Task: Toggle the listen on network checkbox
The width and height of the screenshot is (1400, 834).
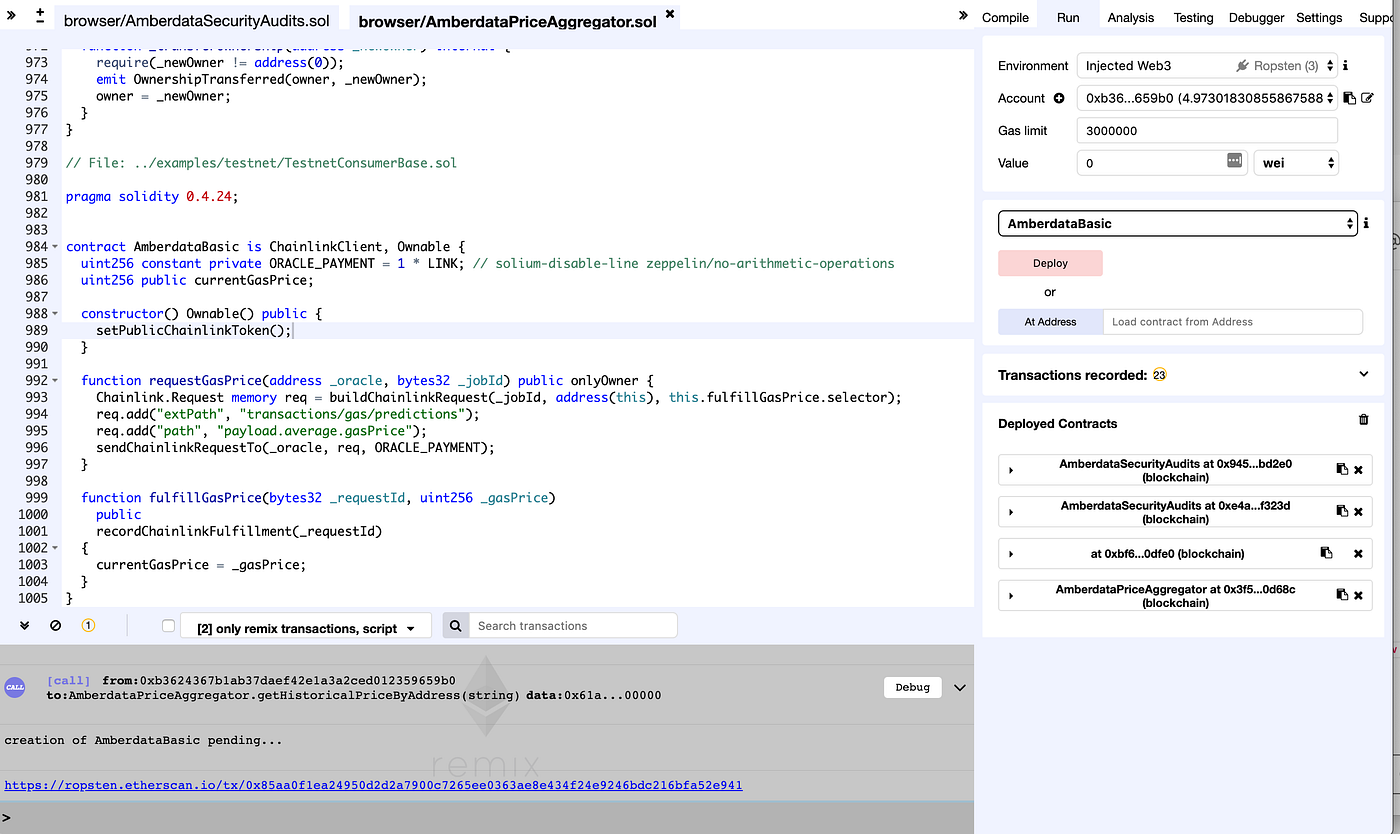Action: click(x=168, y=626)
